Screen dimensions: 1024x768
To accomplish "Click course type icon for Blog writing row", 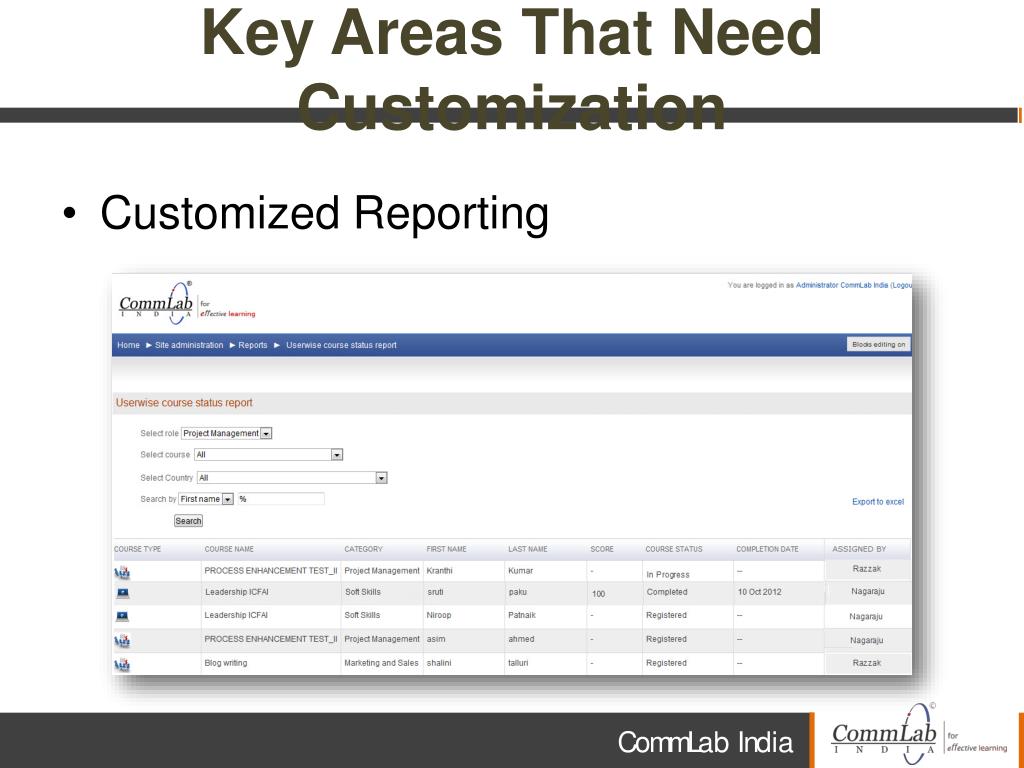I will pyautogui.click(x=122, y=665).
